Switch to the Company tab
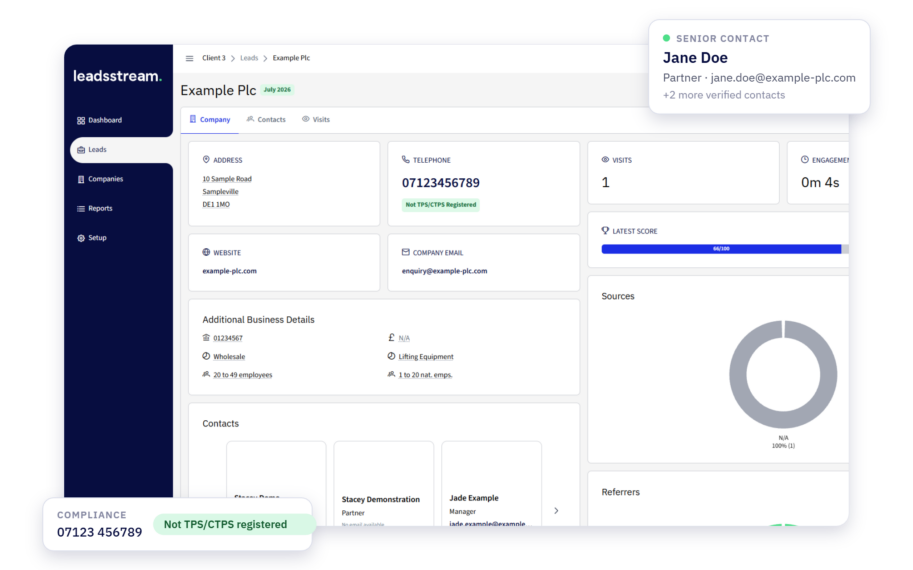913x570 pixels. click(210, 119)
